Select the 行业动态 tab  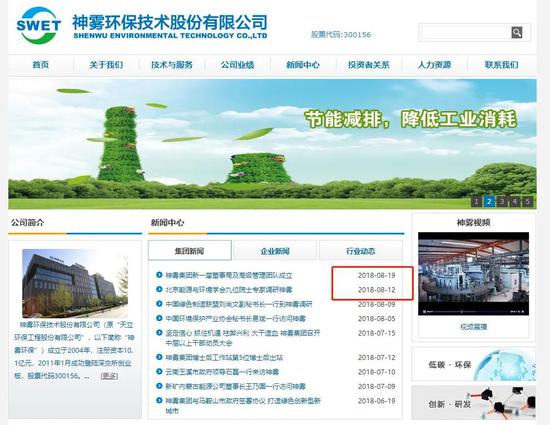(x=361, y=251)
